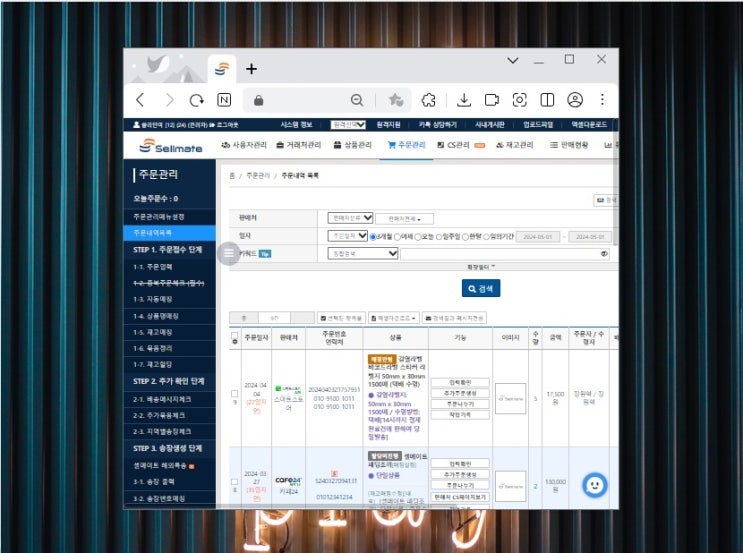Select the 일주일 date radio button
The image size is (743, 553).
439,237
